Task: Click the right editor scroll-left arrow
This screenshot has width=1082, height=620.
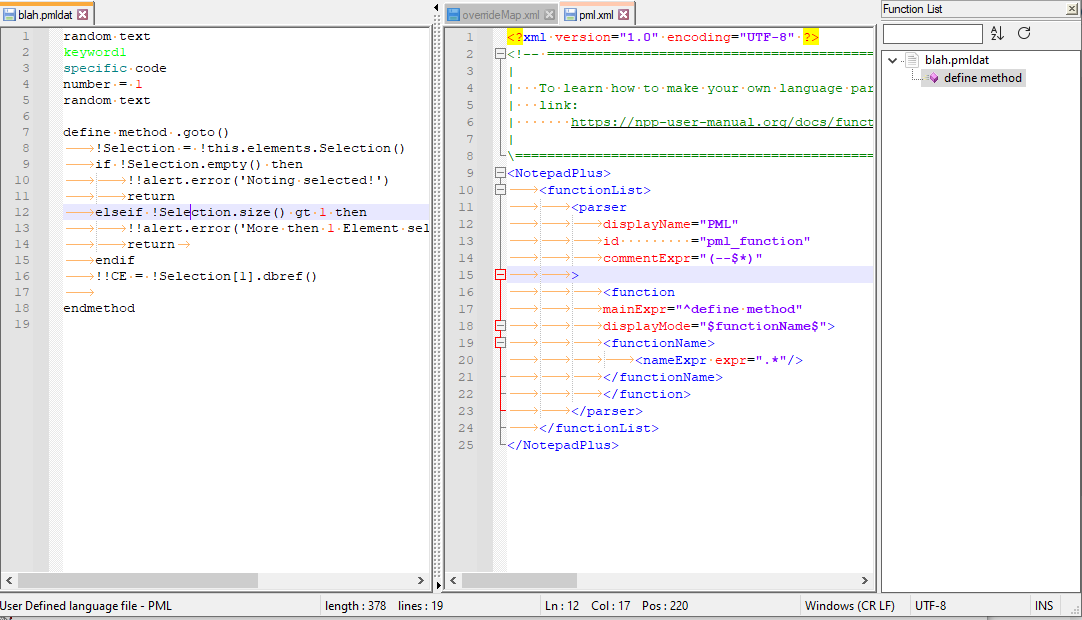Action: (x=453, y=581)
